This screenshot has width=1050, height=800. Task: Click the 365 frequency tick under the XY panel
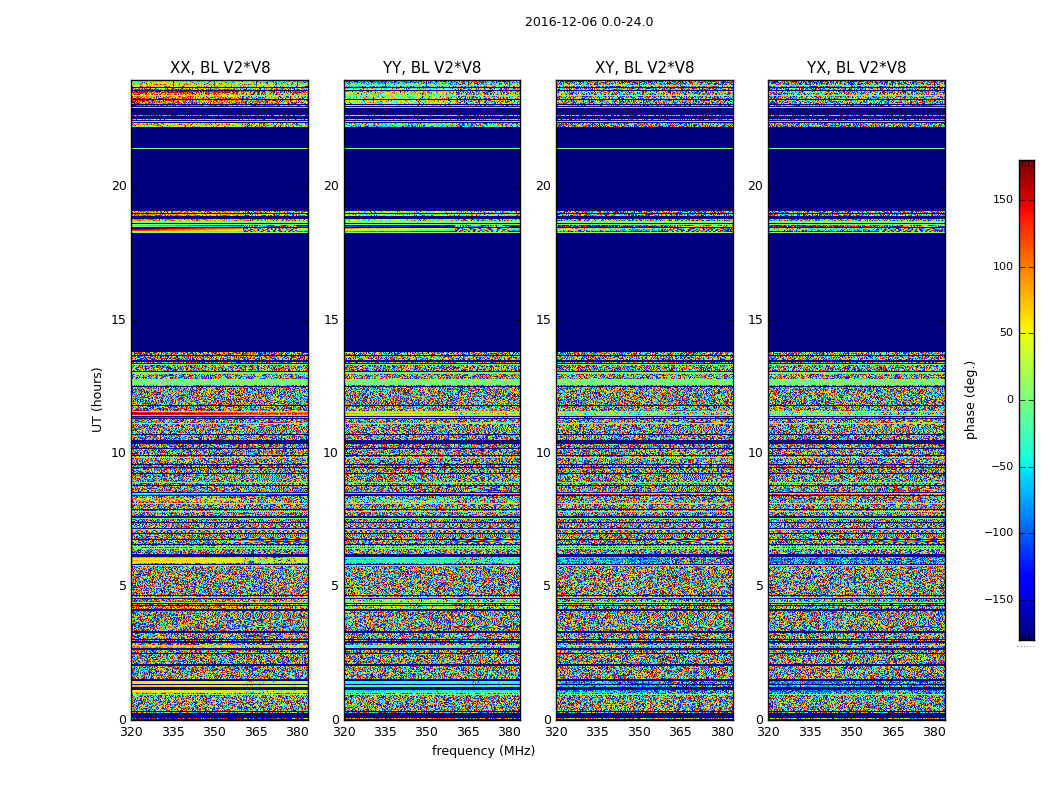point(680,732)
